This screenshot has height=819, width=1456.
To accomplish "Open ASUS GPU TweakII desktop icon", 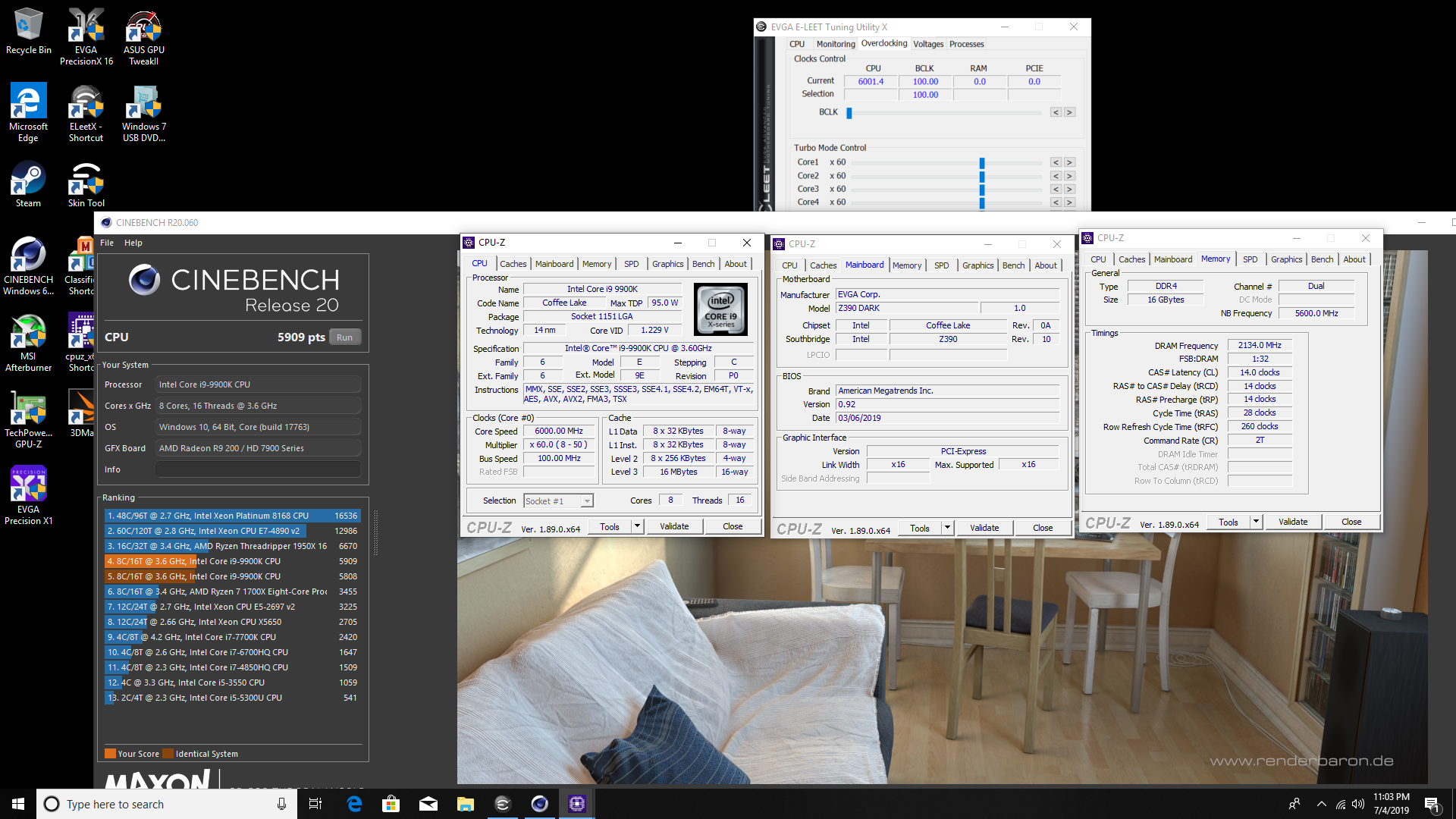I will point(143,36).
